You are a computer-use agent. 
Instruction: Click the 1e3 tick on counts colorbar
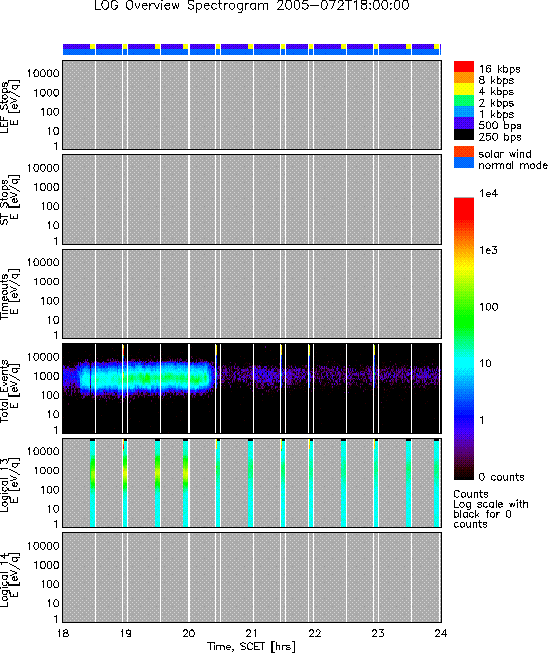pos(488,250)
